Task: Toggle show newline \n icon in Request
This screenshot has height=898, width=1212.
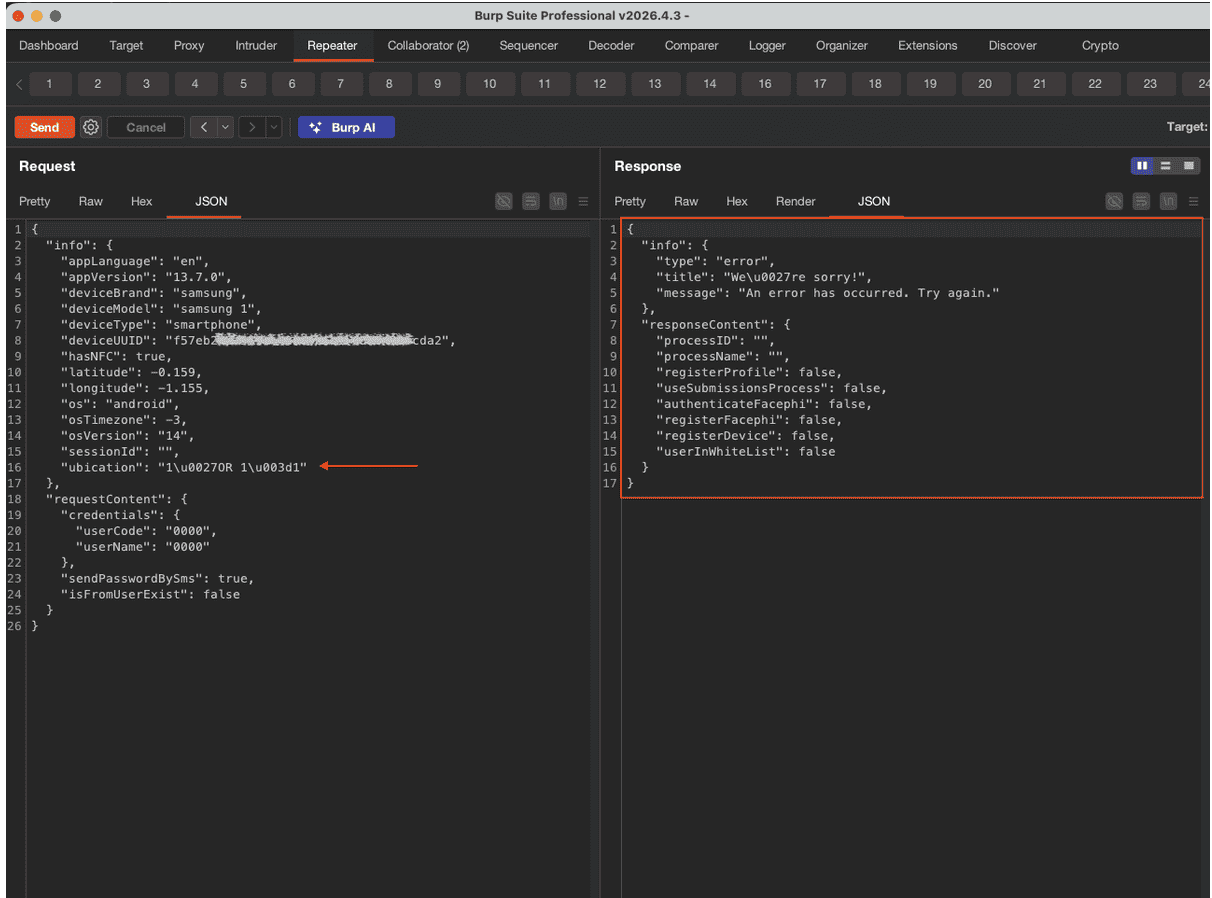Action: pyautogui.click(x=557, y=201)
